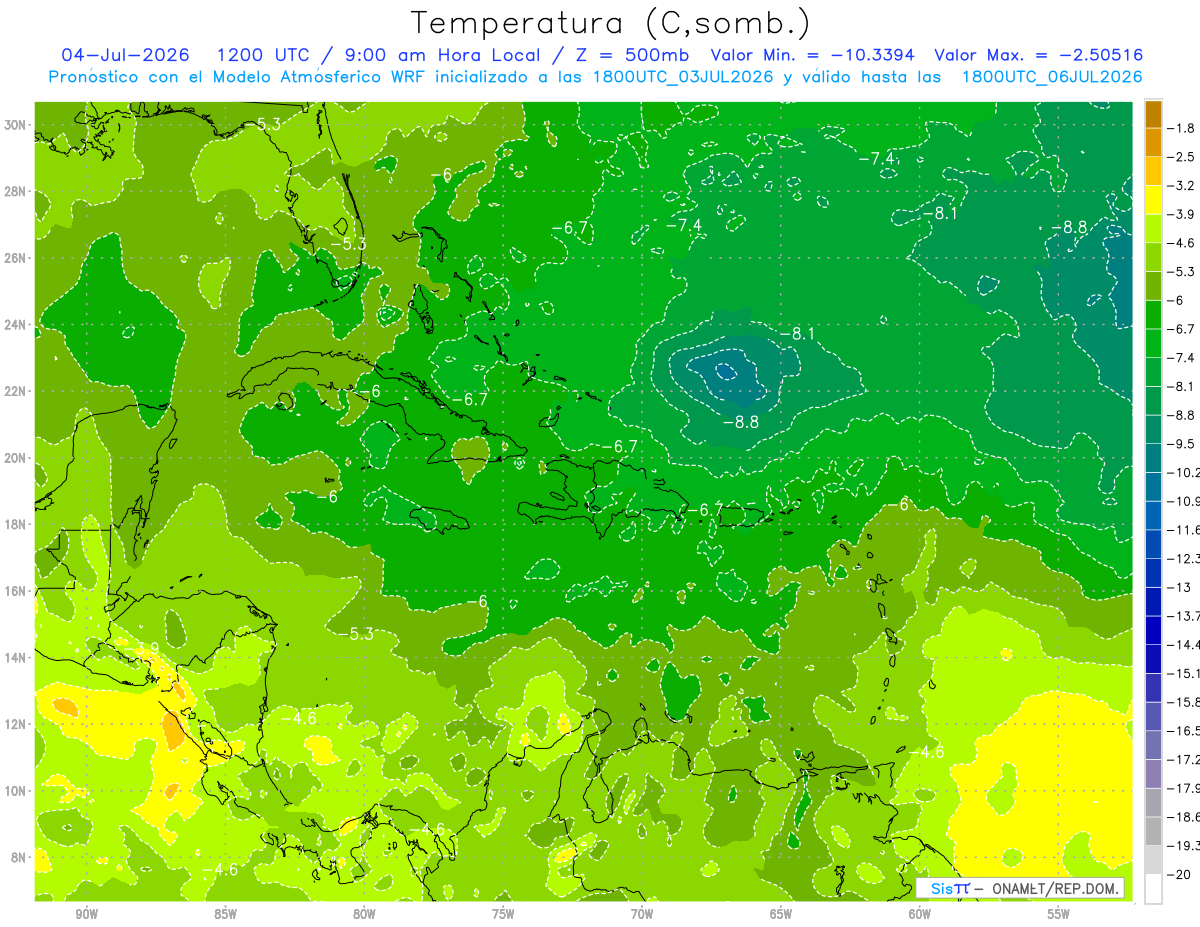Viewport: 1200px width, 927px height.
Task: Pick the legend swatch between -2.5 and -3.2
Action: [x=1153, y=171]
